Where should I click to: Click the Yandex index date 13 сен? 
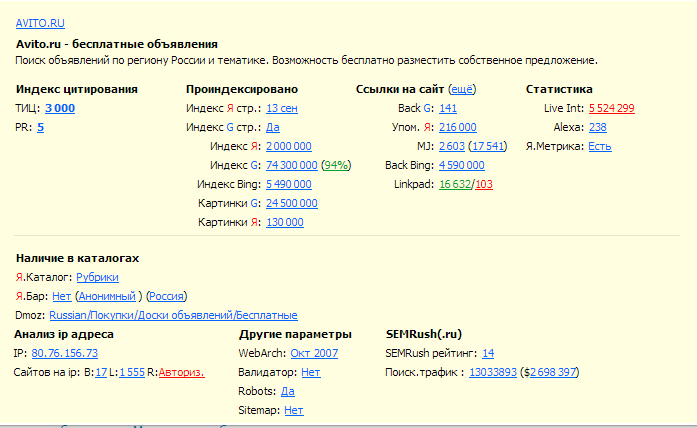[x=281, y=108]
